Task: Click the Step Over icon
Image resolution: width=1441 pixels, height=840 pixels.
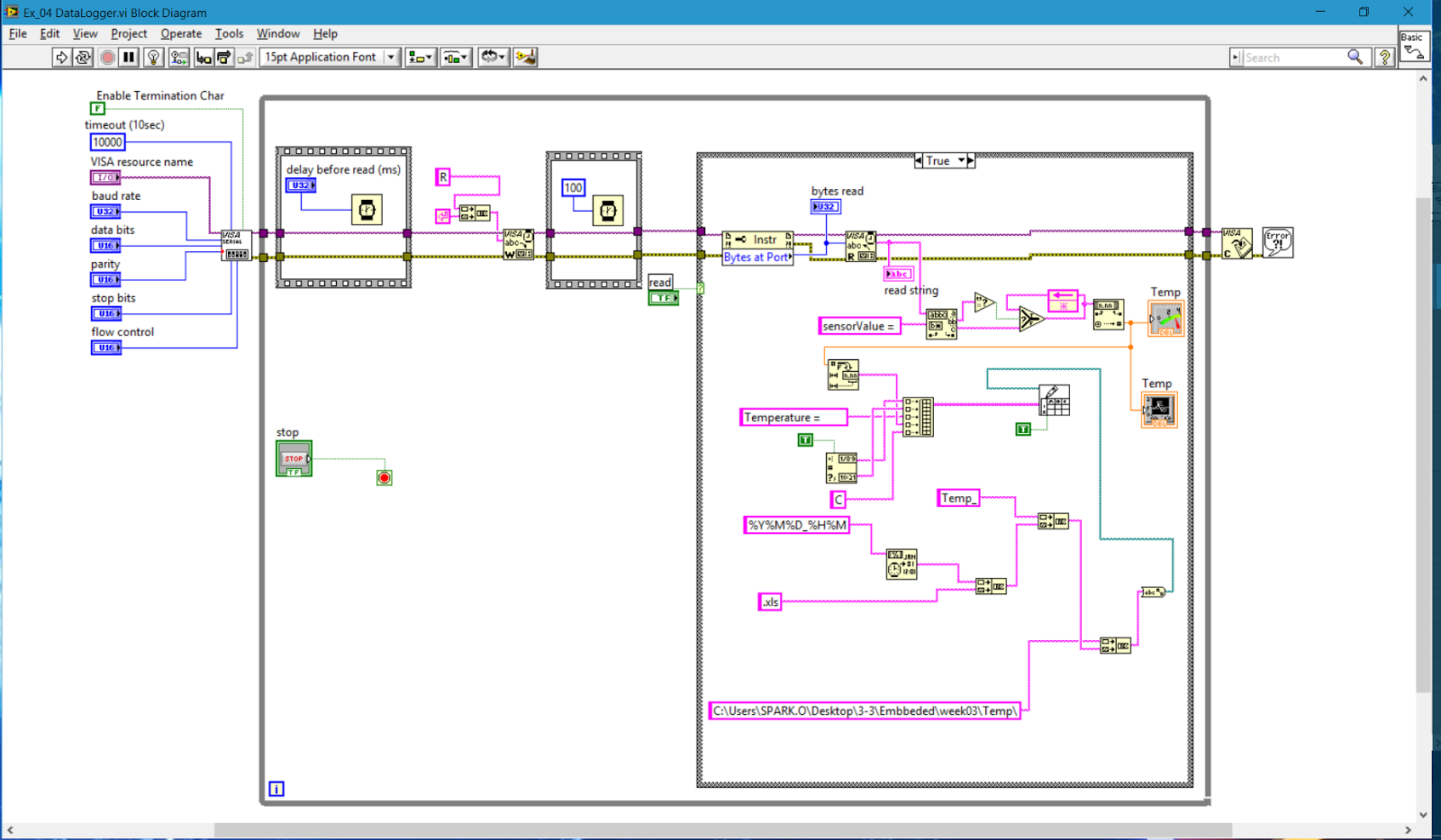Action: pos(222,57)
